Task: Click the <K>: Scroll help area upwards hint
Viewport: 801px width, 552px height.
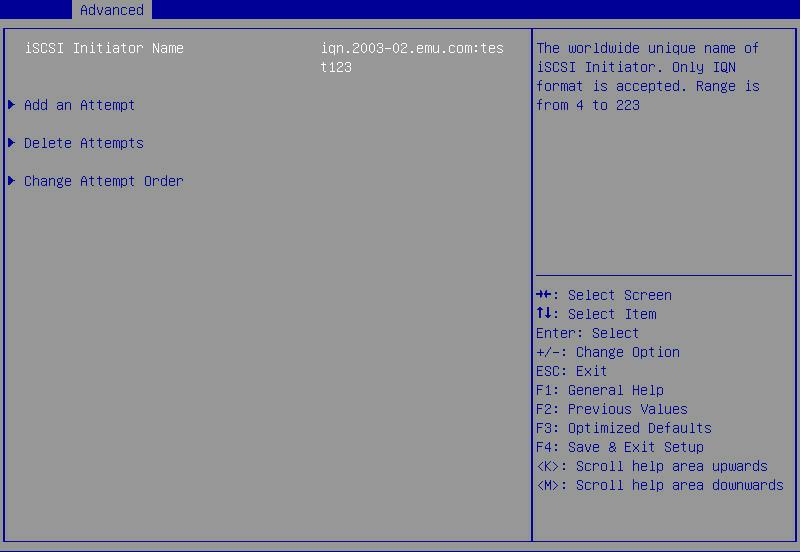Action: click(652, 466)
